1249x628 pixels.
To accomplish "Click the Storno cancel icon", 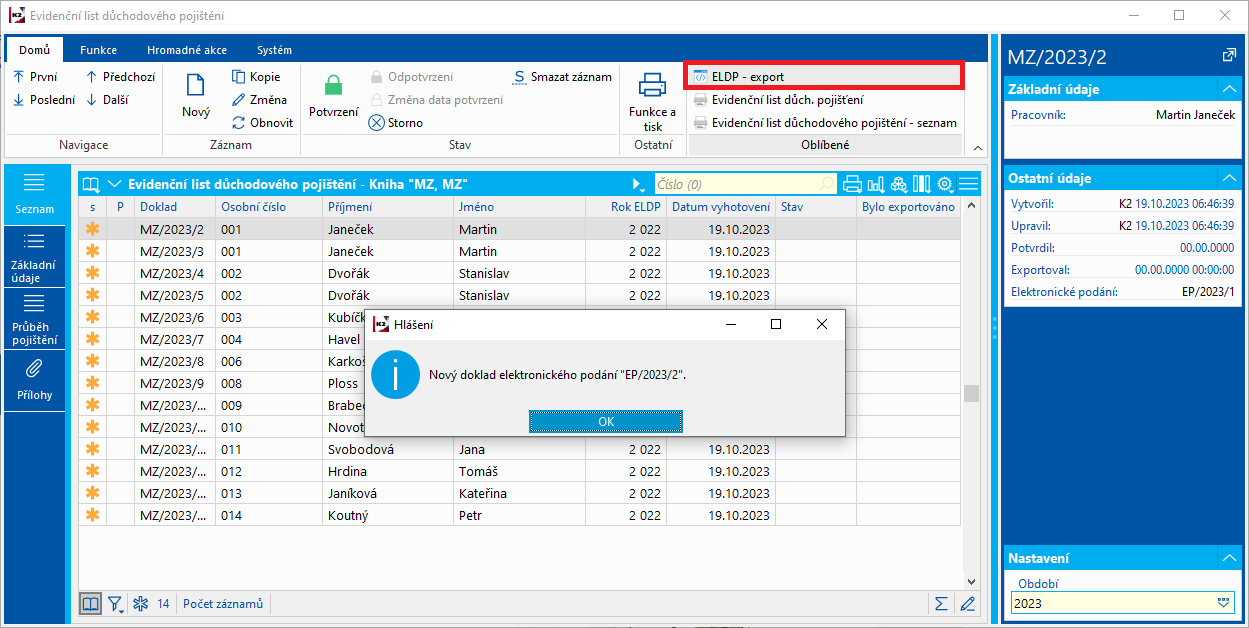I will [377, 123].
